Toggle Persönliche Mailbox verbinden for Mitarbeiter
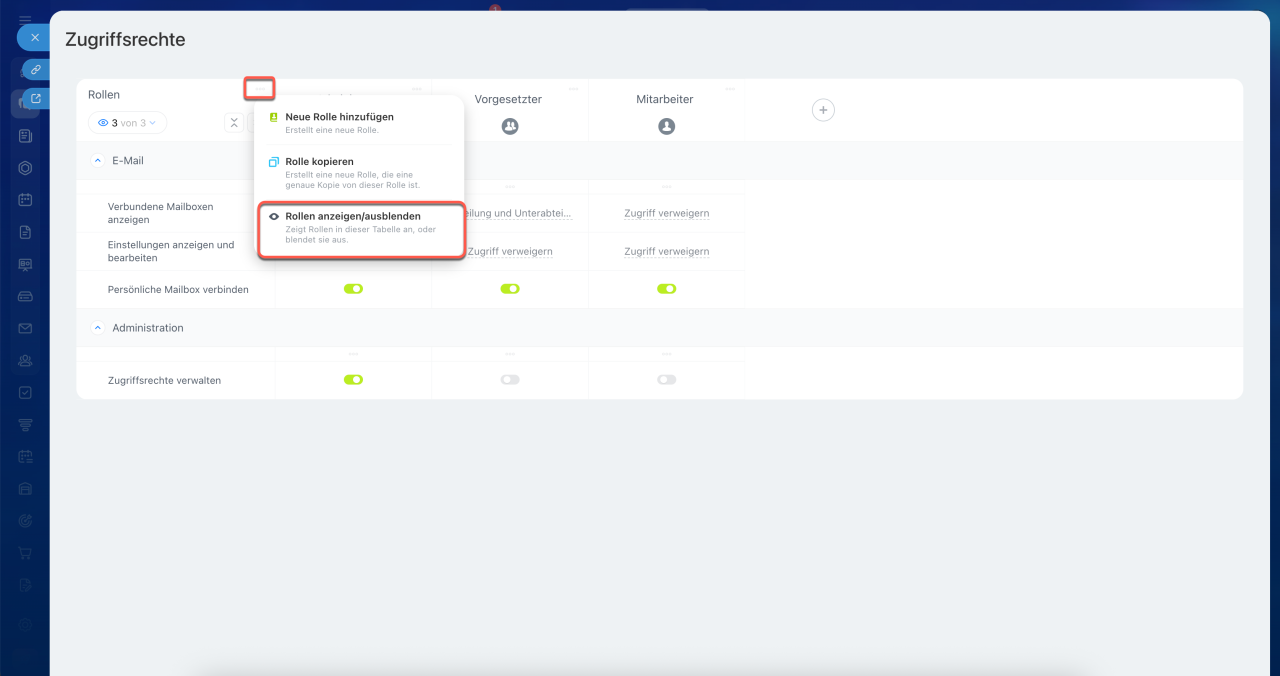This screenshot has width=1280, height=676. (x=666, y=289)
